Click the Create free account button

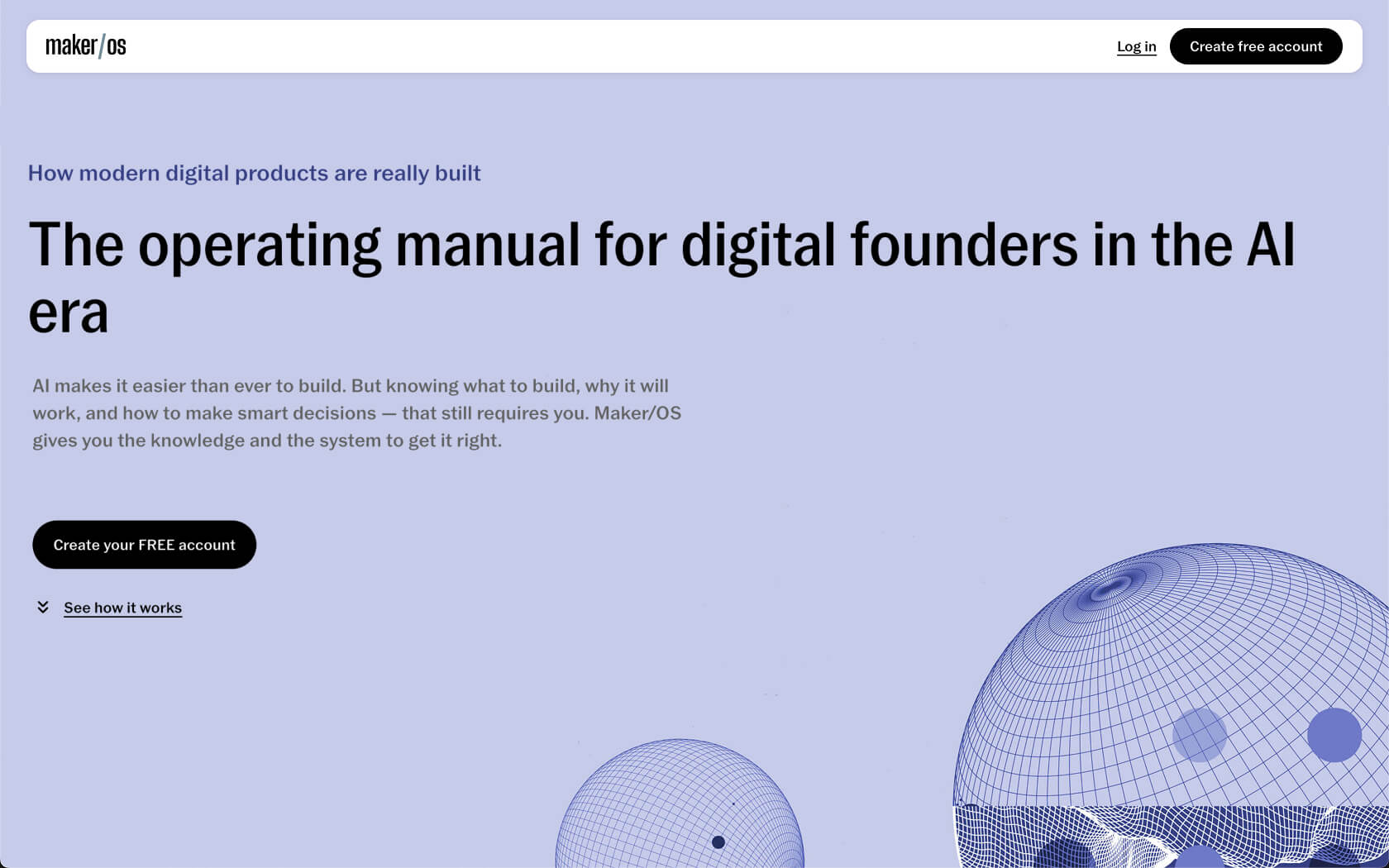(1256, 46)
